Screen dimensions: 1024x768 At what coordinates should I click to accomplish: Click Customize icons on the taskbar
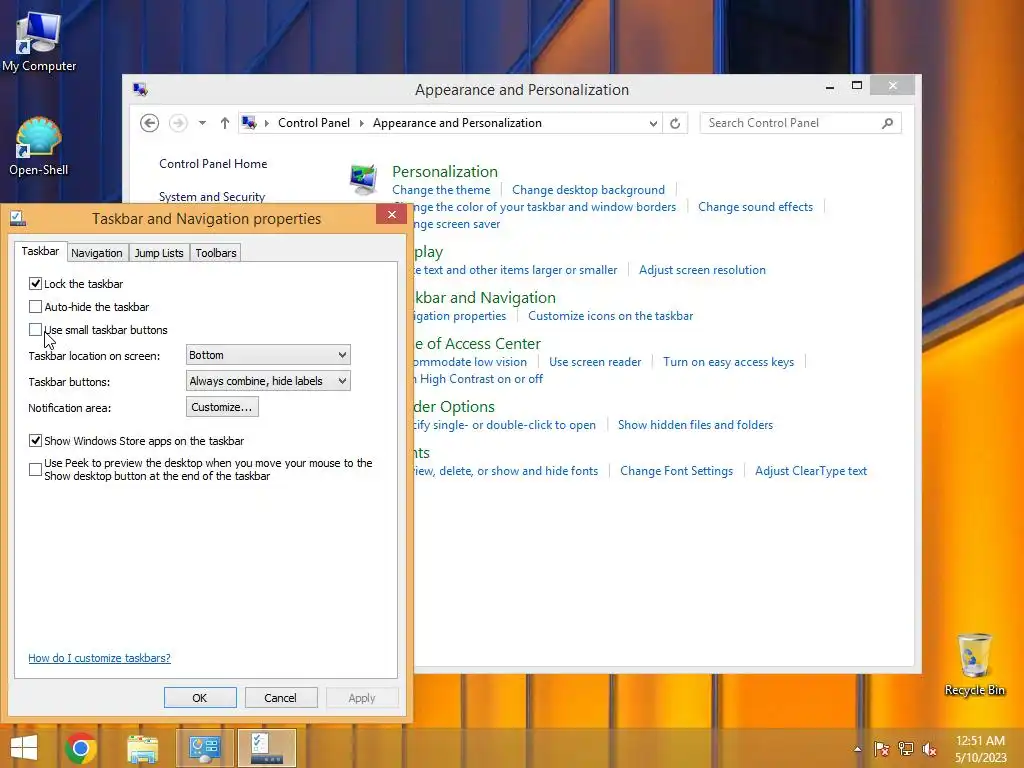pyautogui.click(x=611, y=315)
